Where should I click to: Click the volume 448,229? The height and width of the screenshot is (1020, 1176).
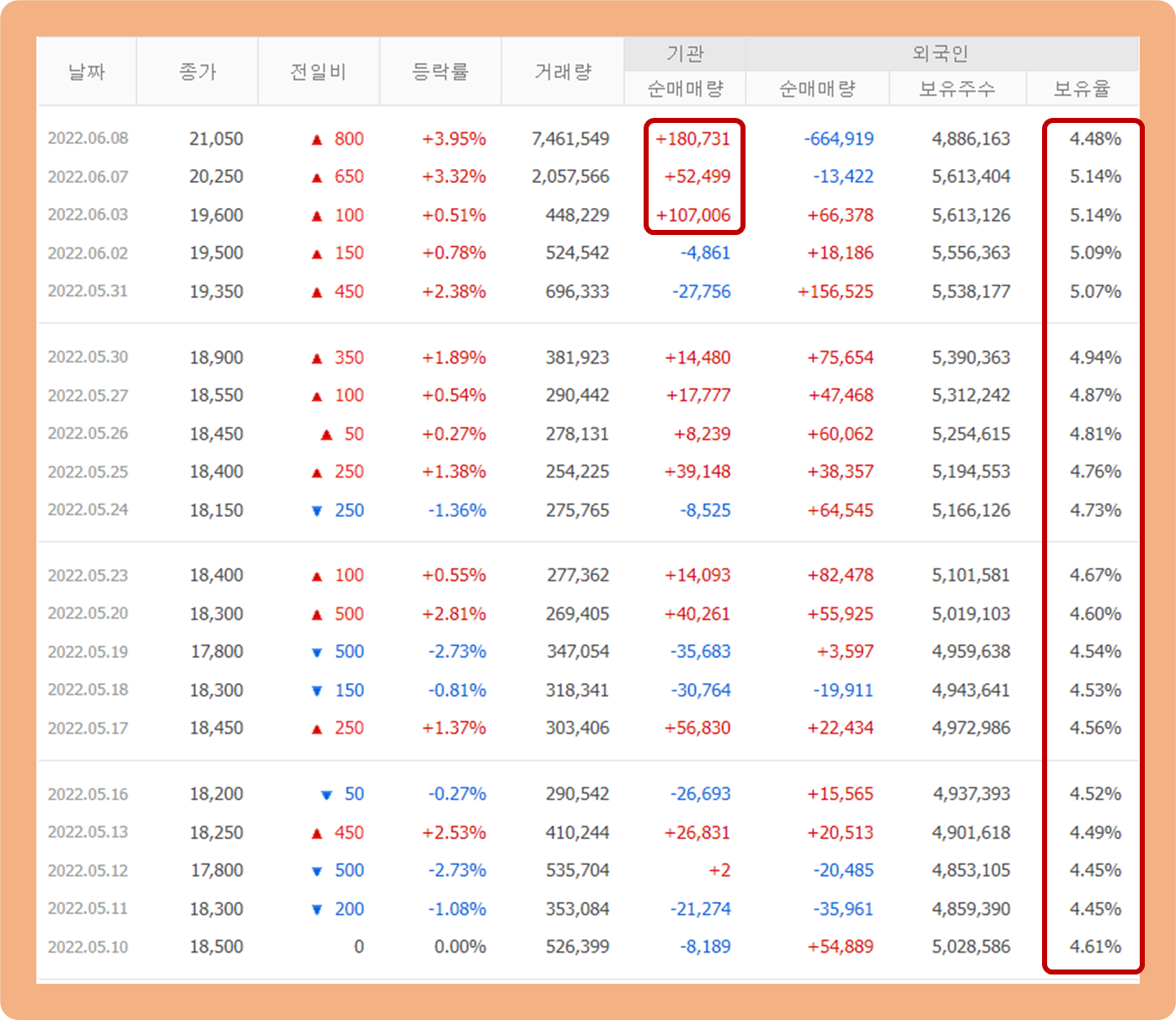577,215
